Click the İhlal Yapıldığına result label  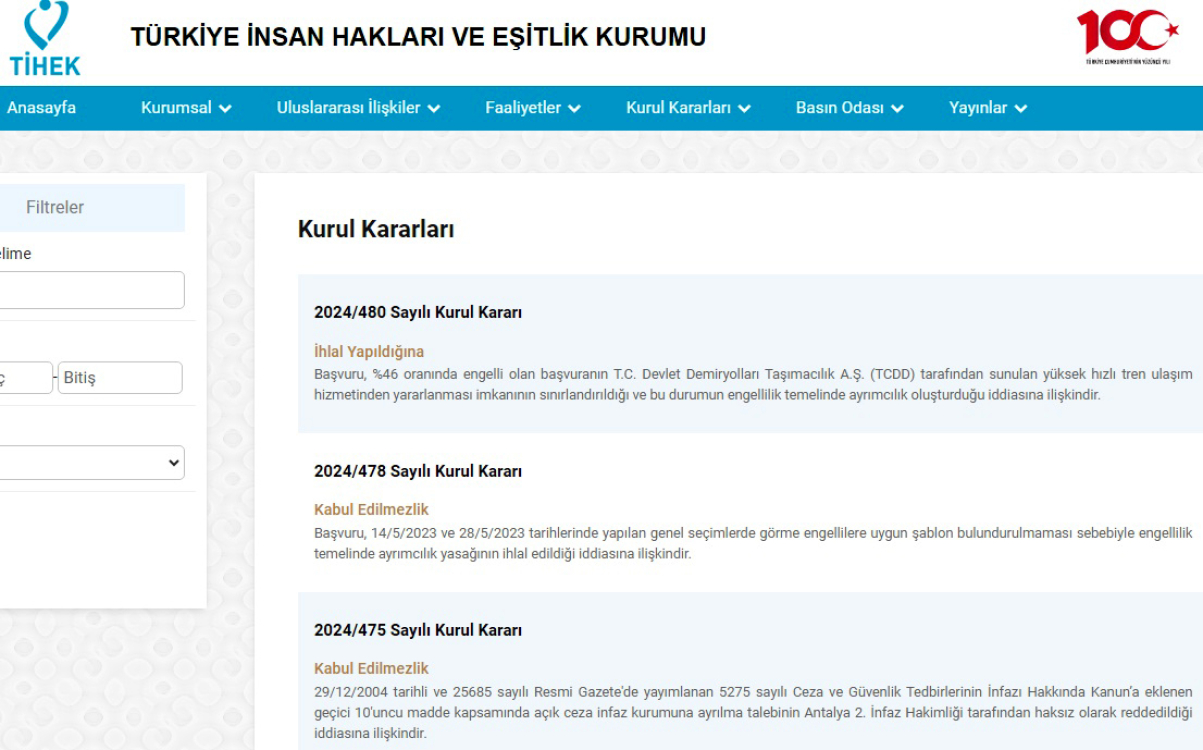click(x=369, y=351)
